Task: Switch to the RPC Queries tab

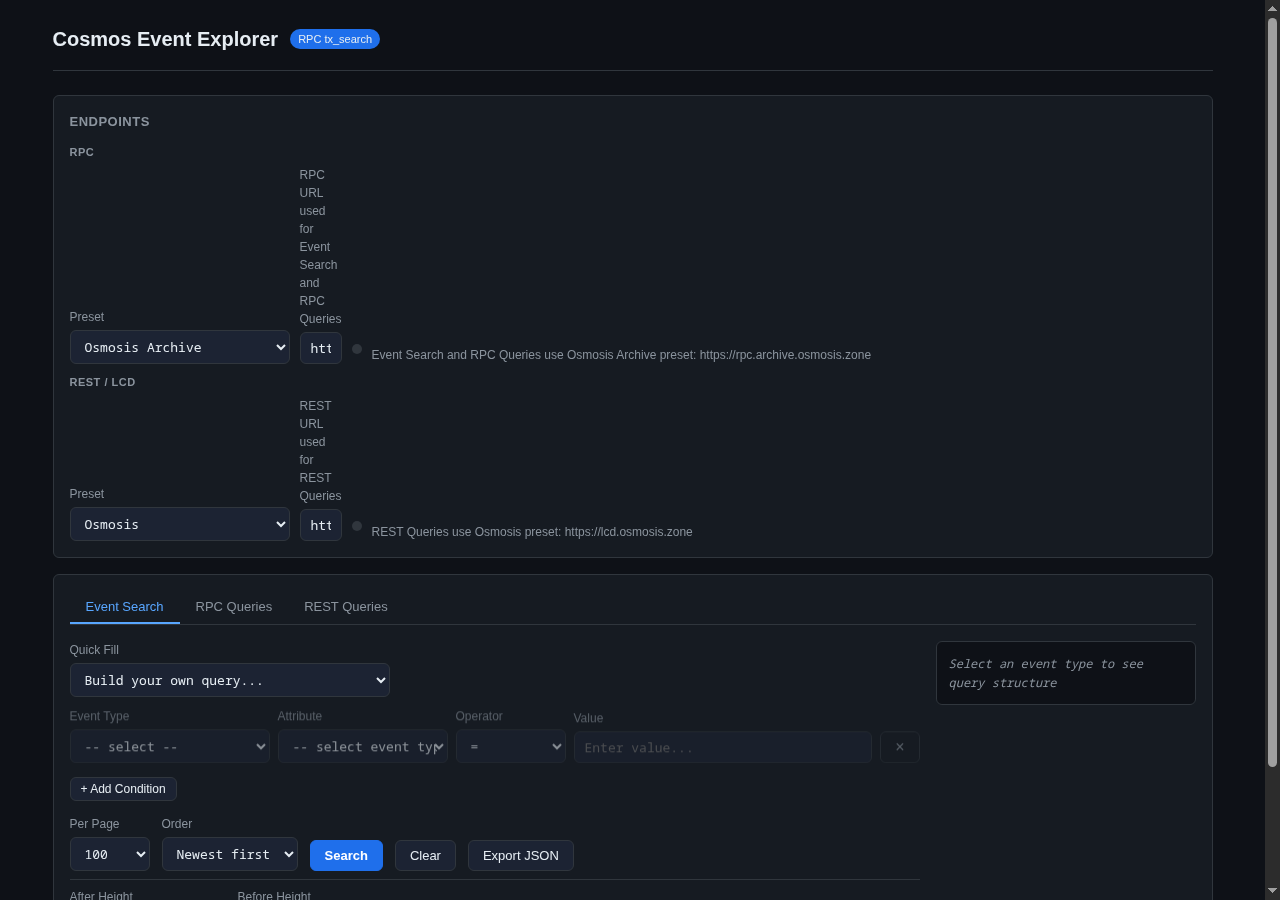Action: click(234, 606)
